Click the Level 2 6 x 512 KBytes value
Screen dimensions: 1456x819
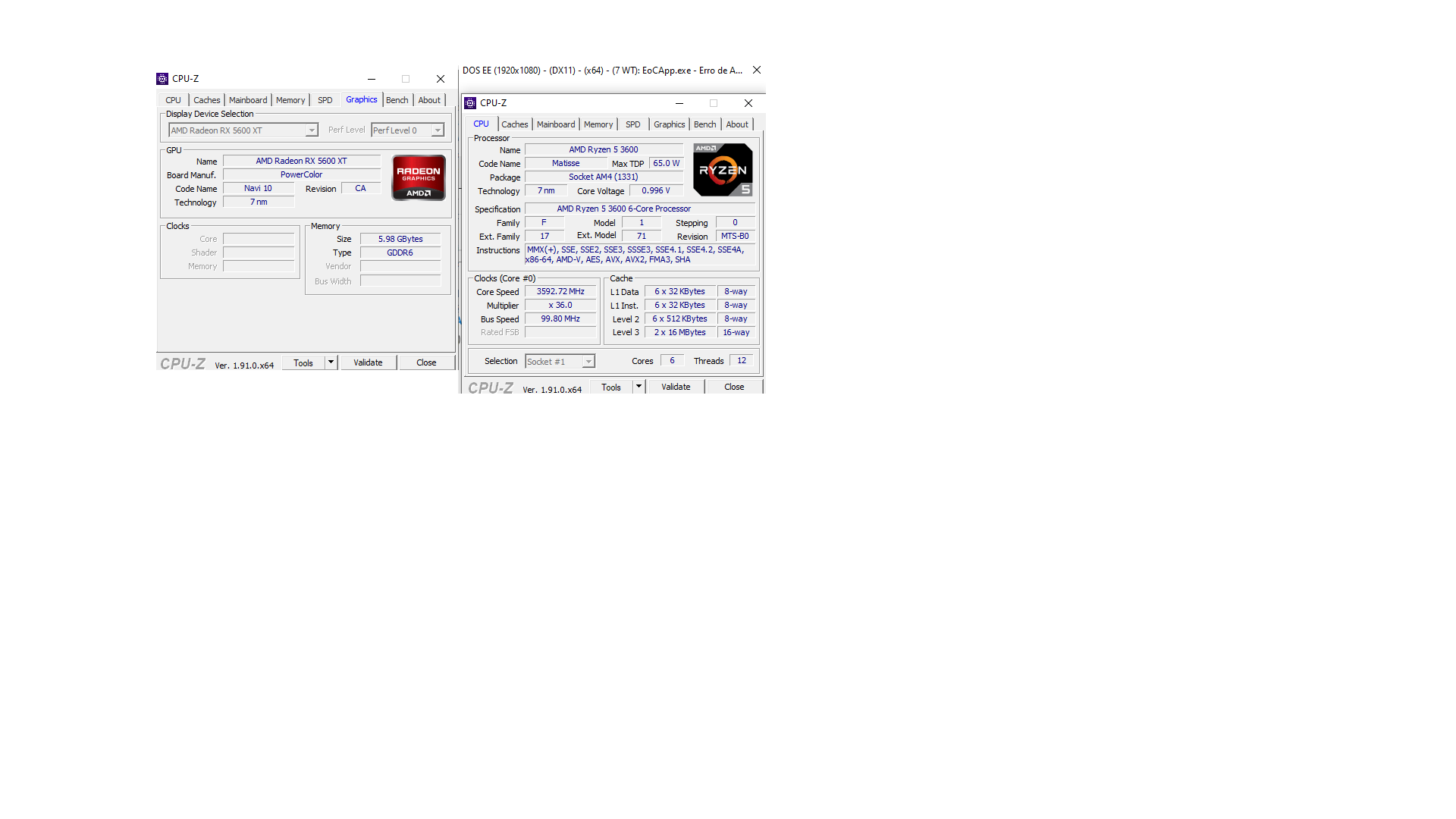pos(680,318)
